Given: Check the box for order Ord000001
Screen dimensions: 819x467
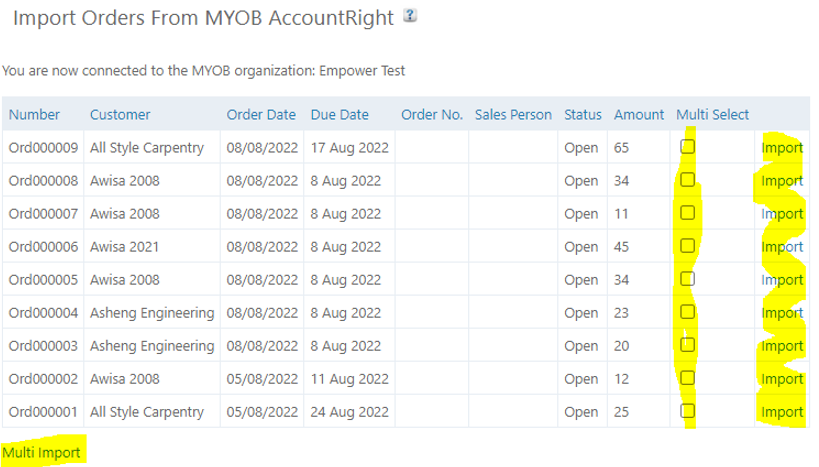Looking at the screenshot, I should (x=688, y=412).
